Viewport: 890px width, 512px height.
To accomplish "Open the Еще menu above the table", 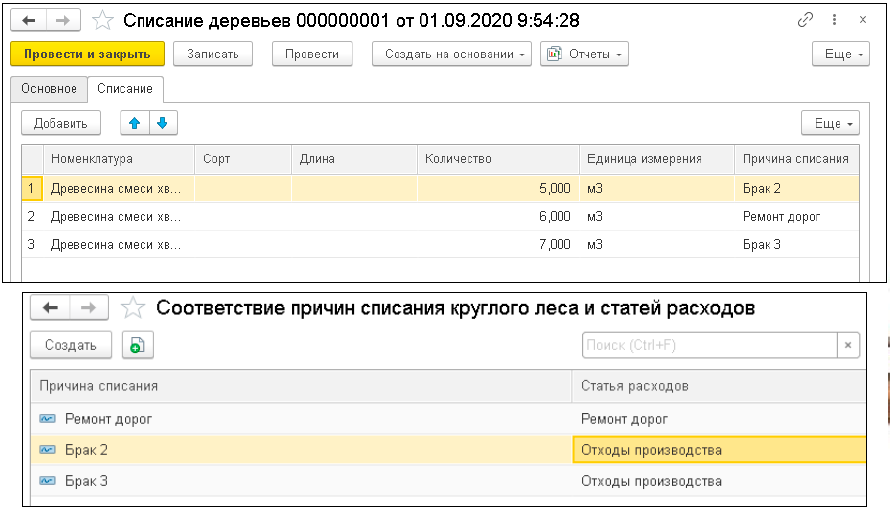I will [x=830, y=123].
